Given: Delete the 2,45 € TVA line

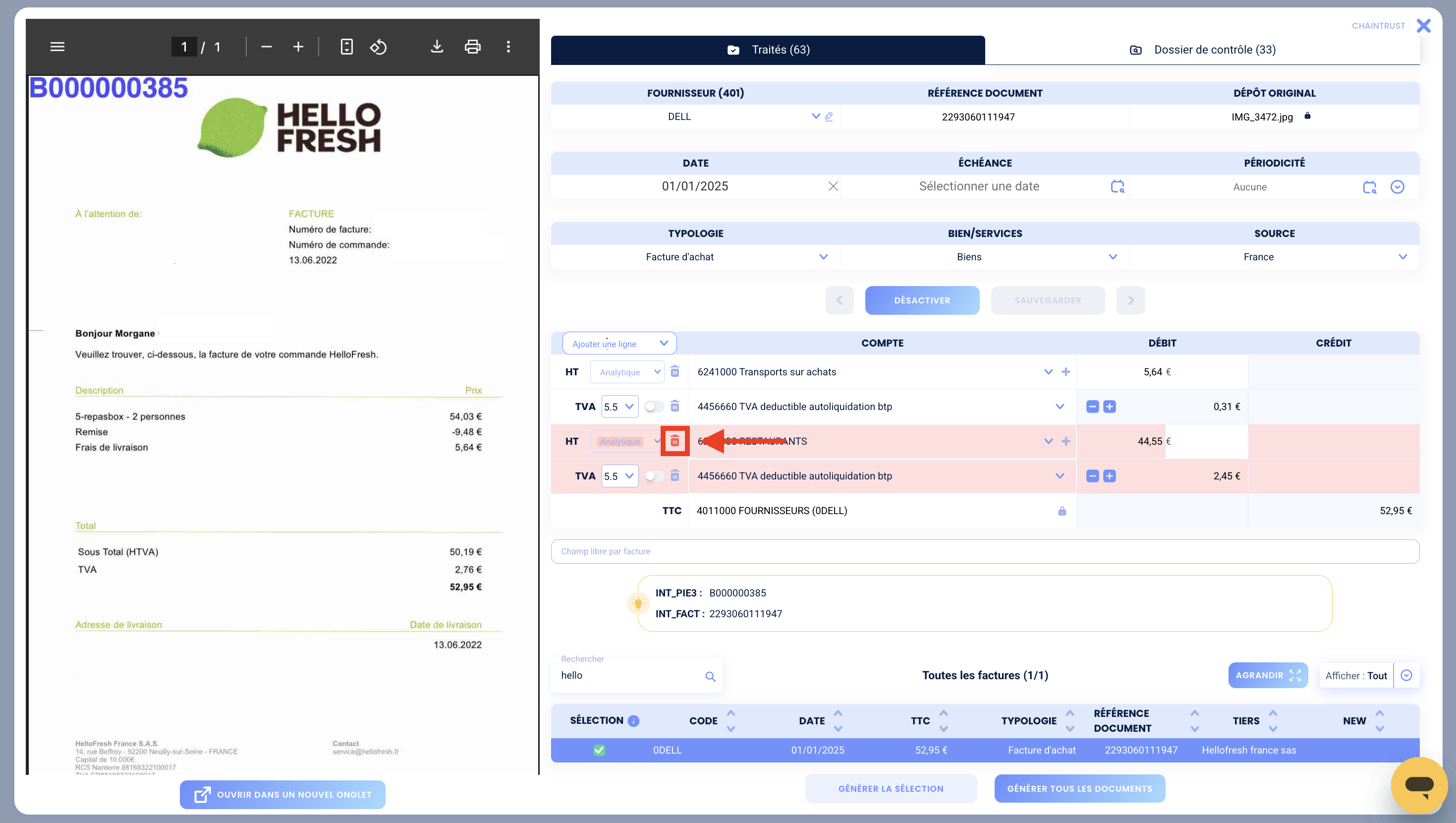Looking at the screenshot, I should pos(674,475).
